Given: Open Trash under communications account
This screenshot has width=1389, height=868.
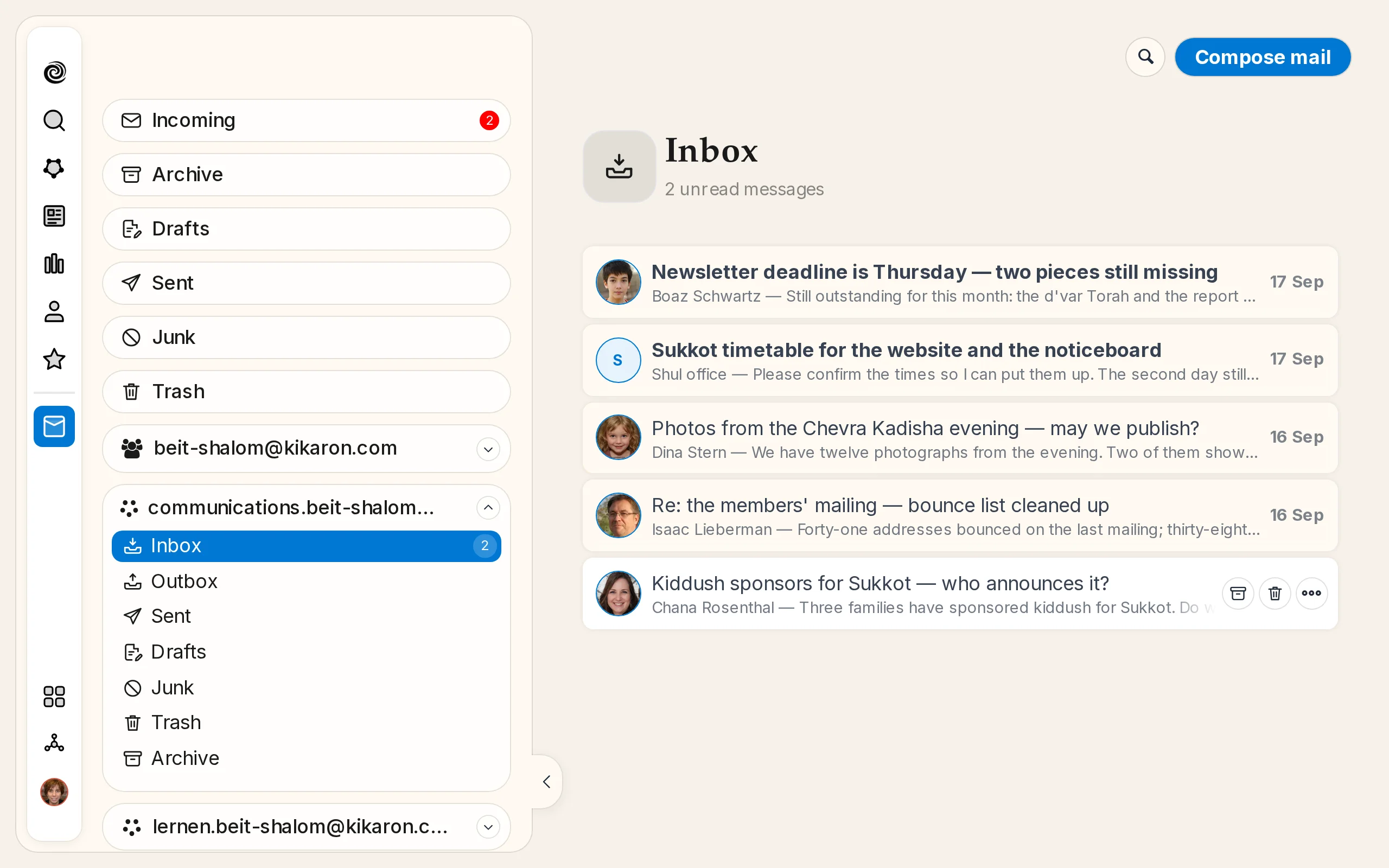Looking at the screenshot, I should tap(307, 723).
